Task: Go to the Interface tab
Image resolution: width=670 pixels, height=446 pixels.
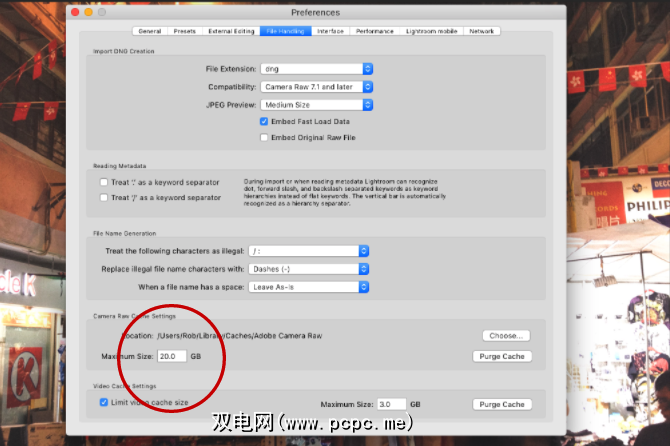Action: (x=330, y=31)
